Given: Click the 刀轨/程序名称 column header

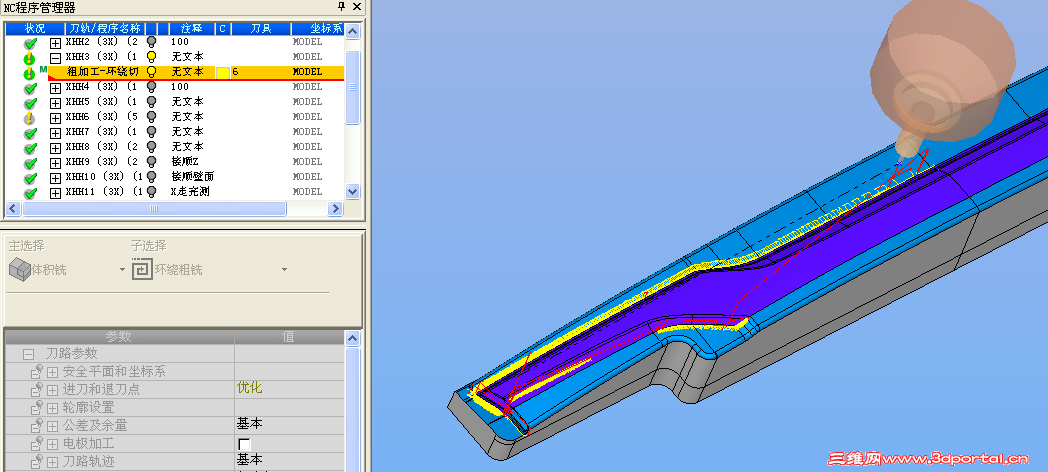Looking at the screenshot, I should click(x=105, y=29).
